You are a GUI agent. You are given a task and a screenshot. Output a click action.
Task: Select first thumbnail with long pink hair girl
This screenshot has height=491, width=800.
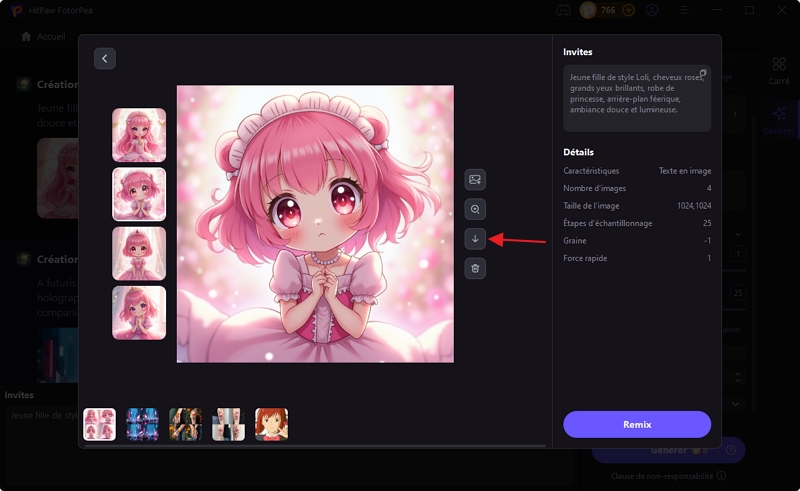(x=139, y=135)
